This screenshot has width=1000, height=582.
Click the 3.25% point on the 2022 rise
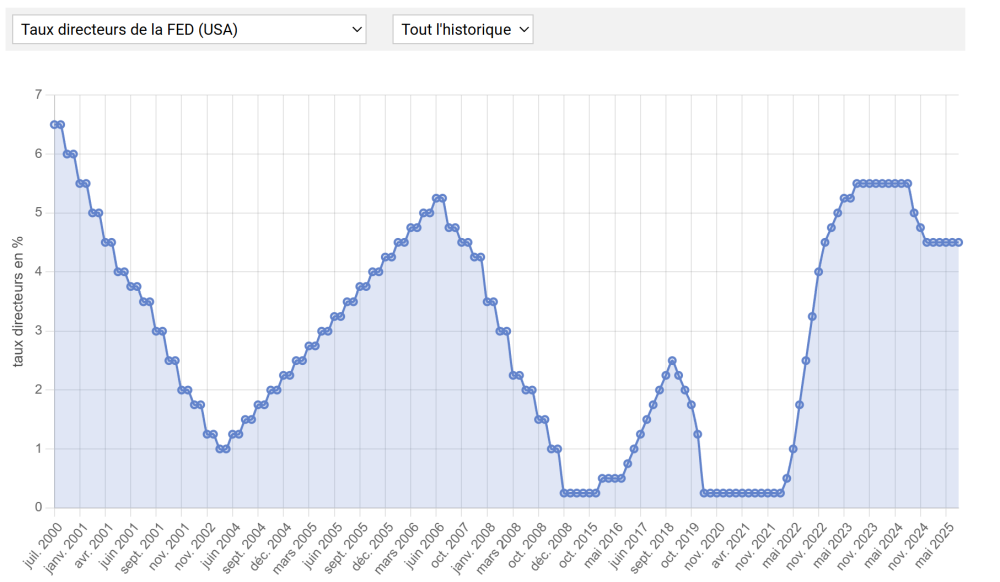pyautogui.click(x=812, y=316)
